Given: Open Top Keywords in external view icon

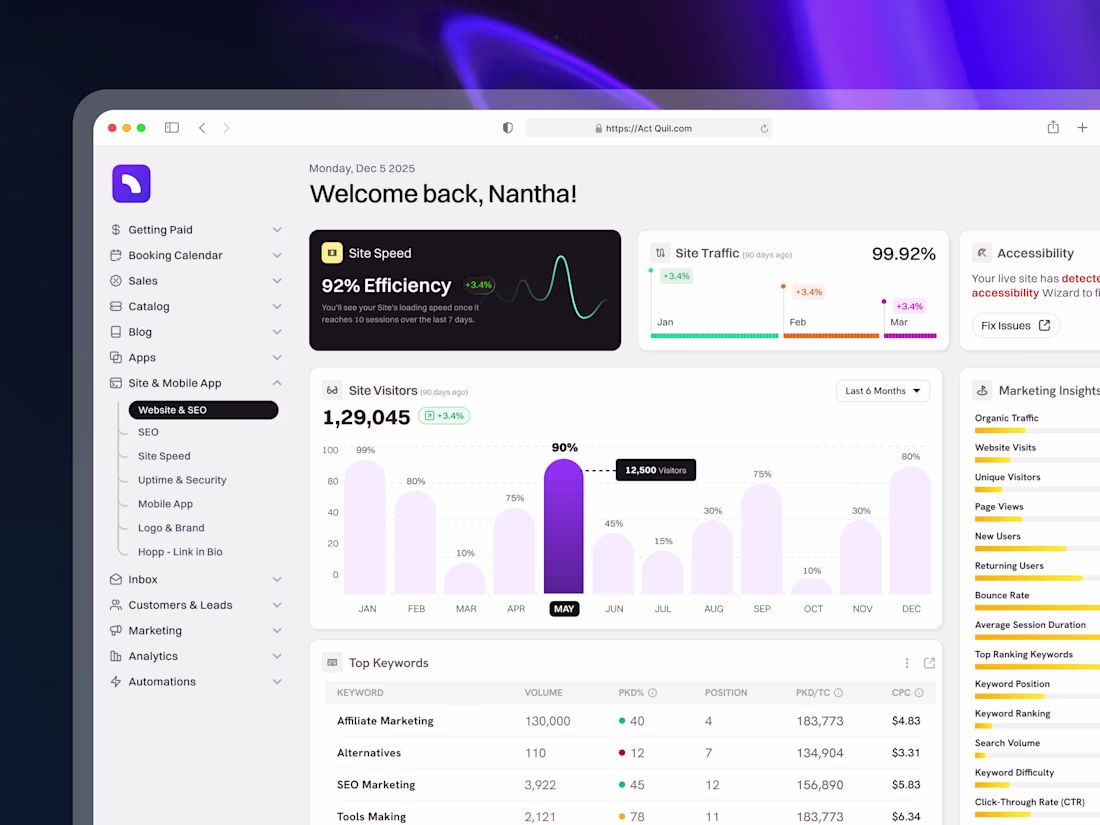Looking at the screenshot, I should tap(930, 663).
